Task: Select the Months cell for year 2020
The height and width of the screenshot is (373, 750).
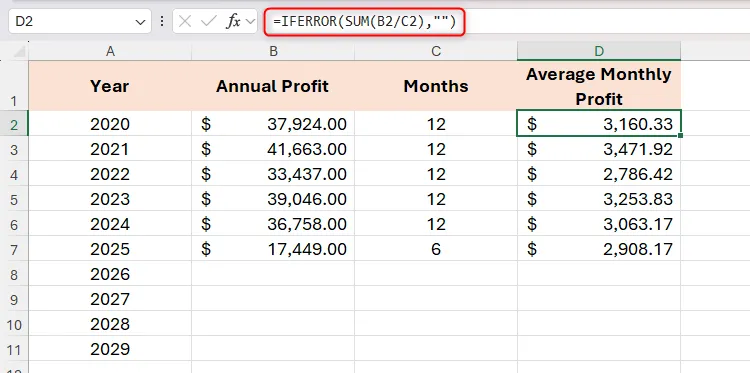Action: [x=436, y=123]
